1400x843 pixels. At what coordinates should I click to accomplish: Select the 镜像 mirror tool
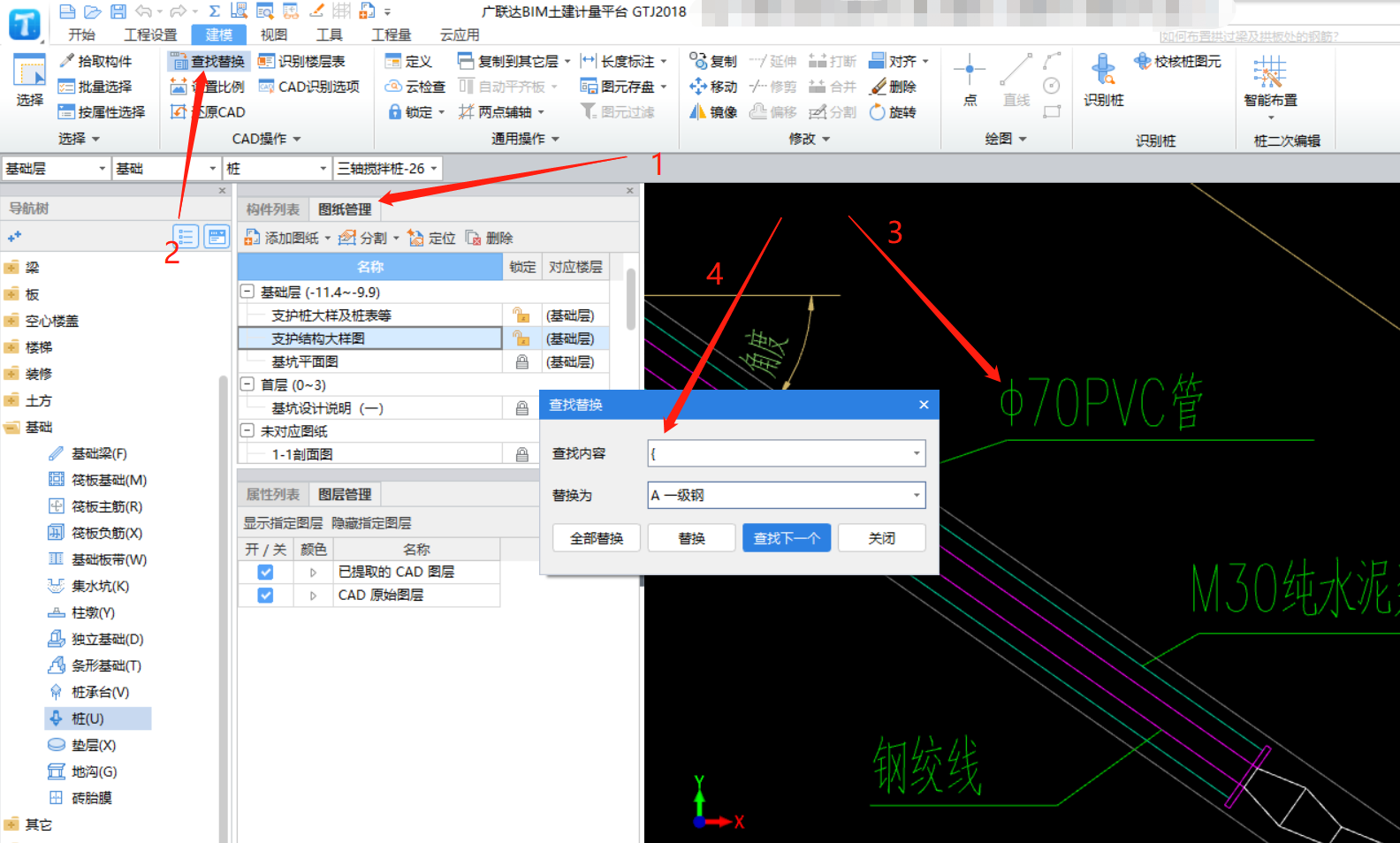point(713,112)
